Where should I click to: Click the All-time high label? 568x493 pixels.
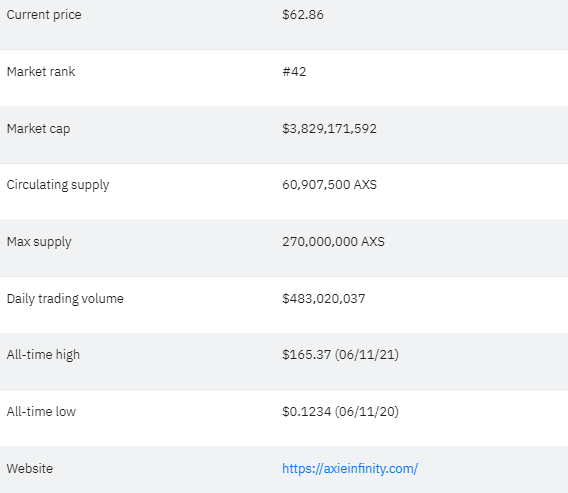pos(43,355)
